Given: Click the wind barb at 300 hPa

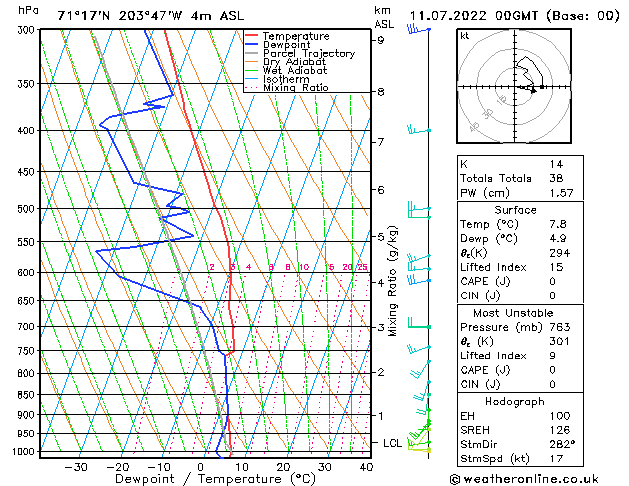Looking at the screenshot, I should pyautogui.click(x=418, y=29).
